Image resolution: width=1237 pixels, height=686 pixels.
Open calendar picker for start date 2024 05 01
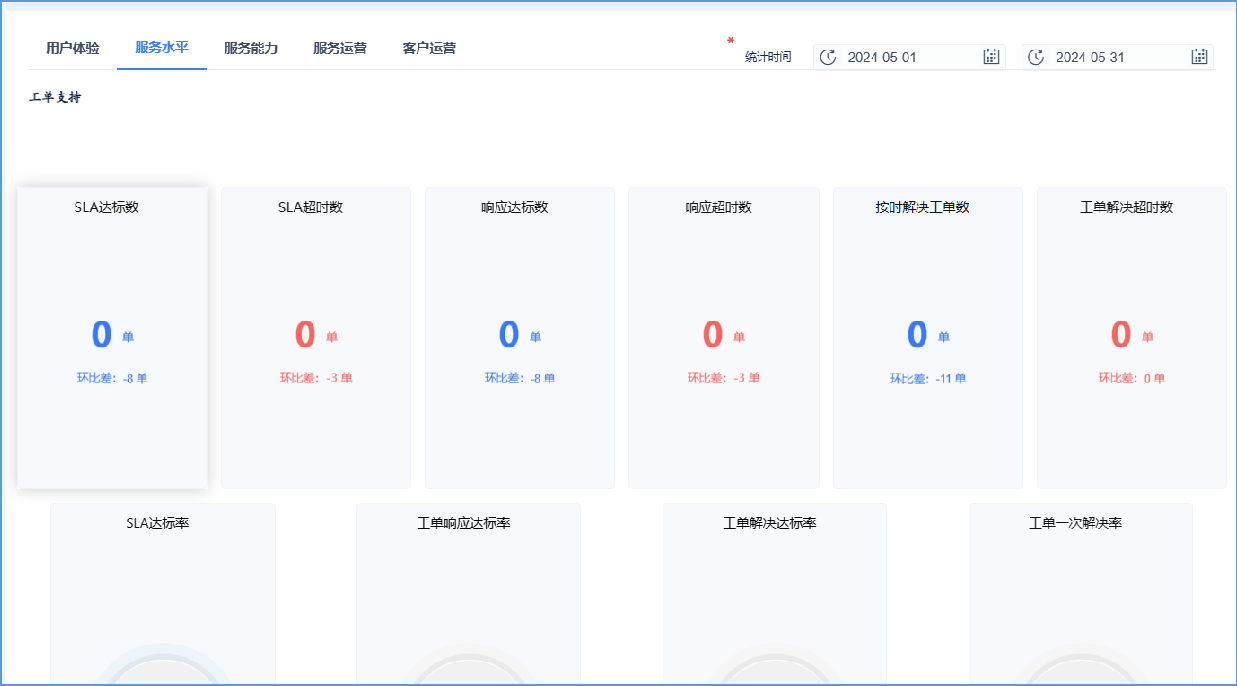tap(991, 57)
